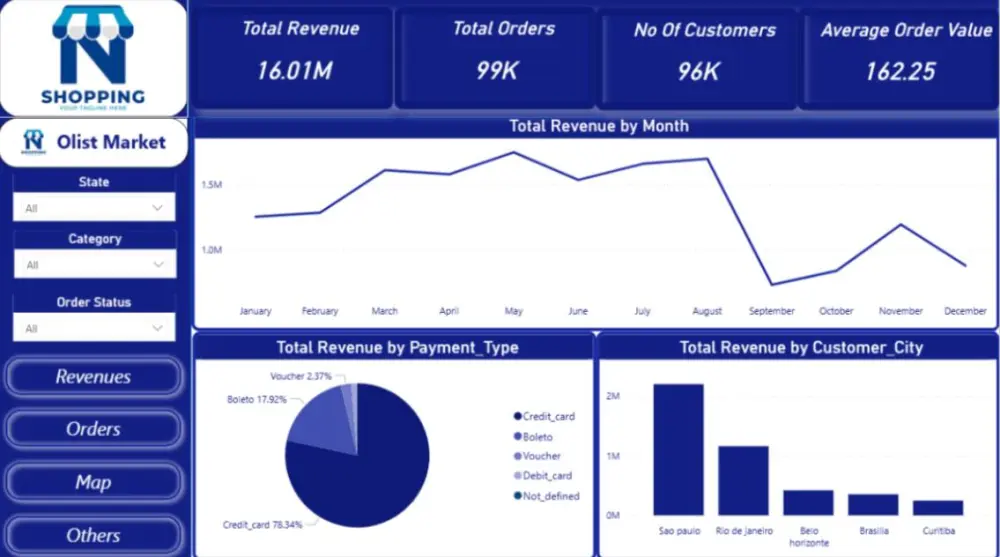1000x557 pixels.
Task: Click the May peak on line chart
Action: pos(513,152)
